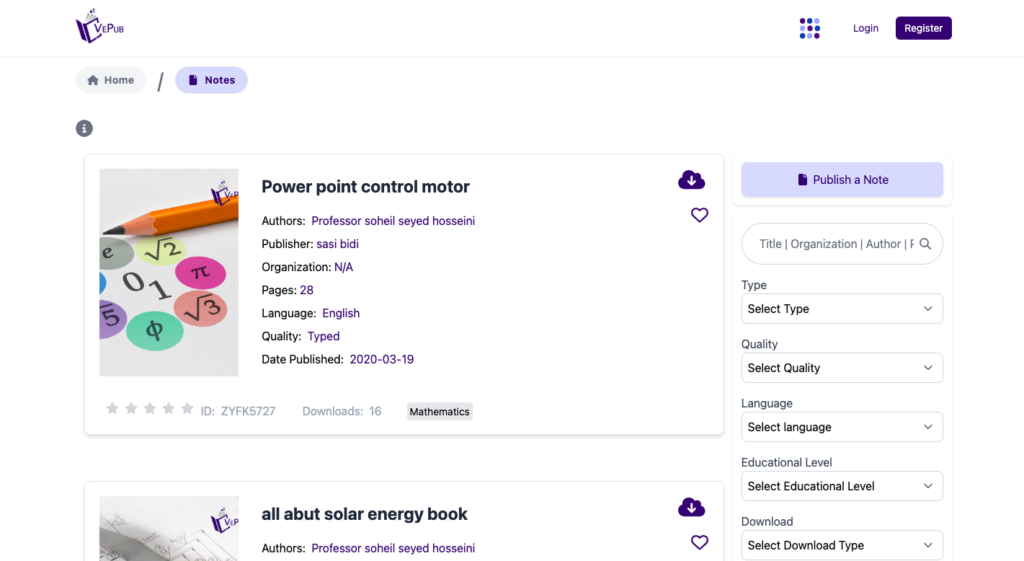This screenshot has width=1024, height=561.
Task: Go to Home breadcrumb
Action: pos(110,80)
